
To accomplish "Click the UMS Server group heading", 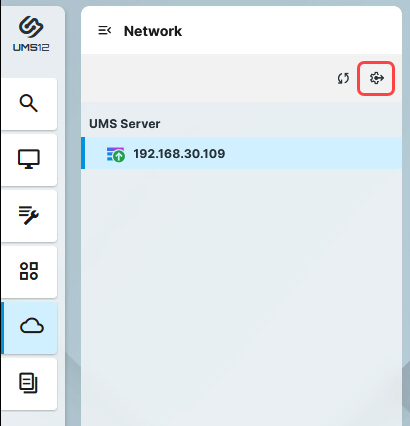I will [x=125, y=124].
